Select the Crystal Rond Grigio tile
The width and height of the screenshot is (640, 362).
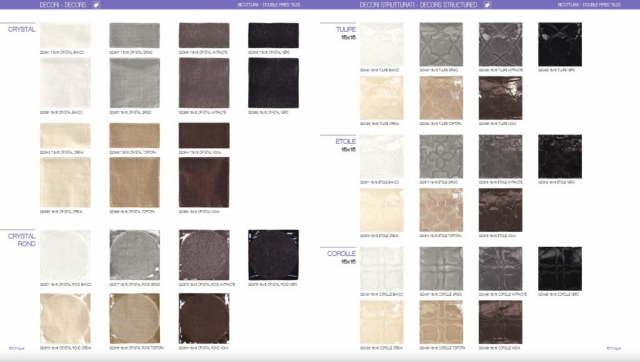[x=135, y=255]
